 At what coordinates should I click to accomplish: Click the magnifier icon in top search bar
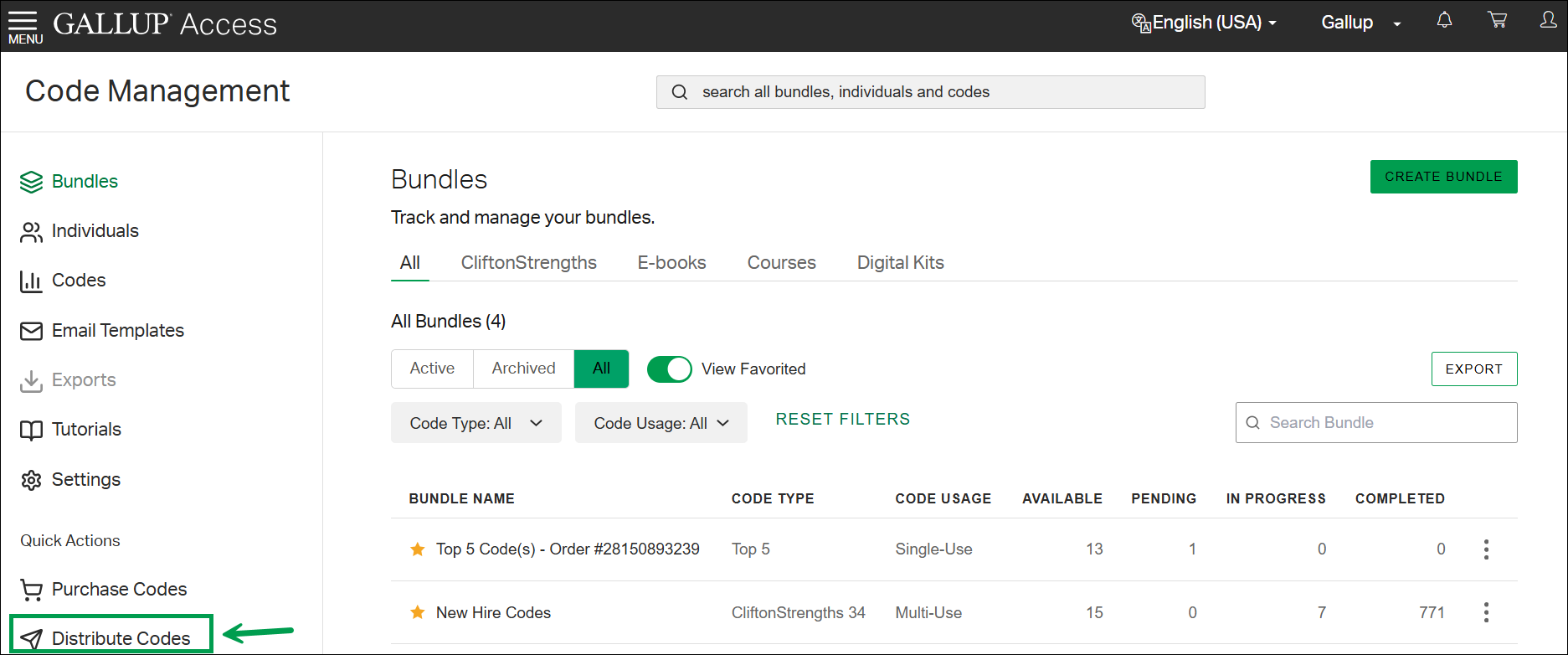(x=680, y=92)
